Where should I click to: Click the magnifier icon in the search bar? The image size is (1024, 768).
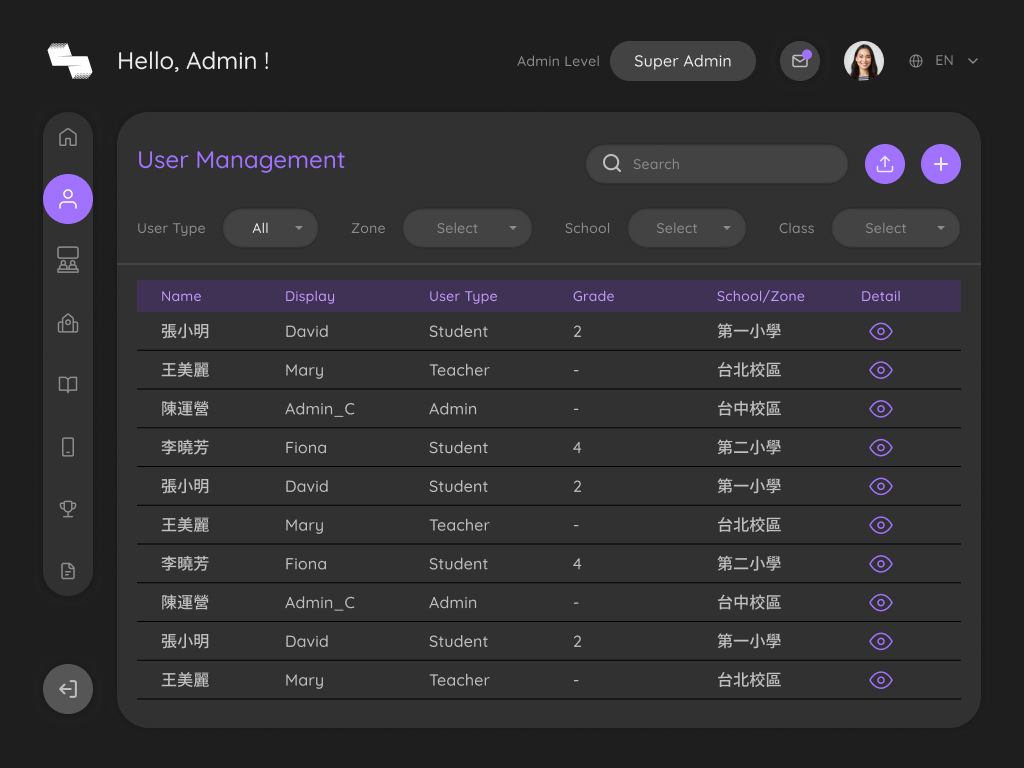tap(612, 163)
